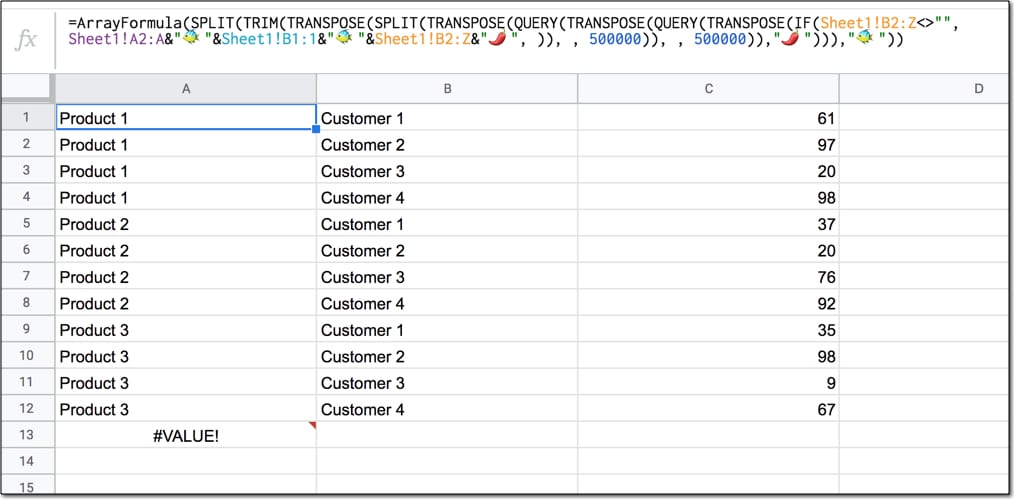The image size is (1014, 499).
Task: Click Product 2 in row 5
Action: (x=94, y=225)
